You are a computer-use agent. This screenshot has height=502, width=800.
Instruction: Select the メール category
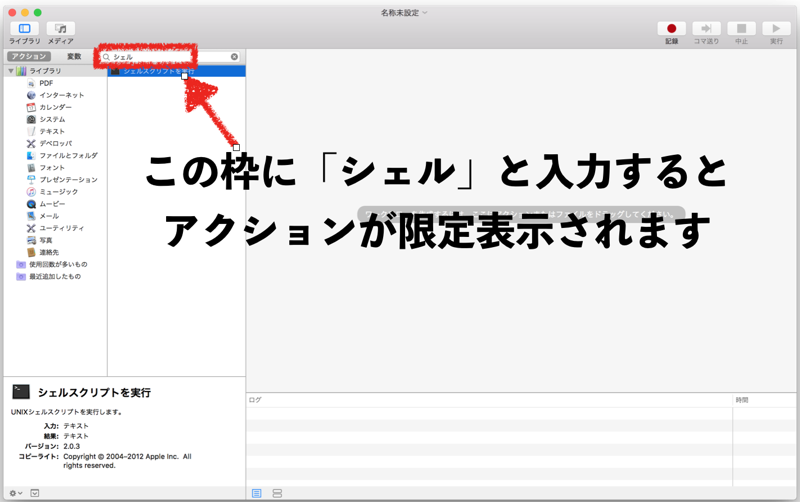(49, 216)
